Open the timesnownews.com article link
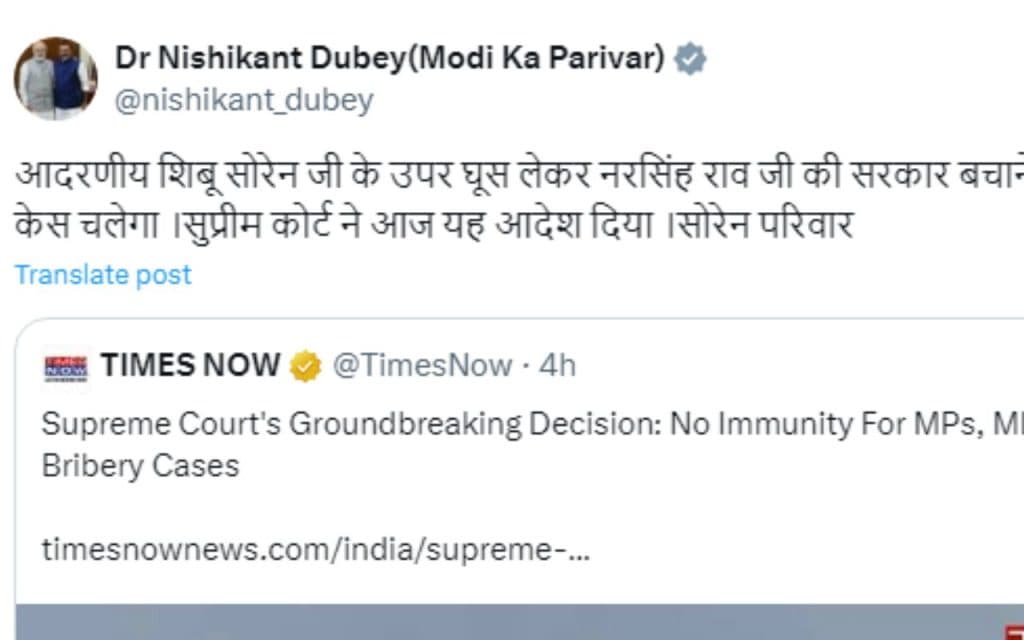This screenshot has height=640, width=1024. tap(315, 551)
